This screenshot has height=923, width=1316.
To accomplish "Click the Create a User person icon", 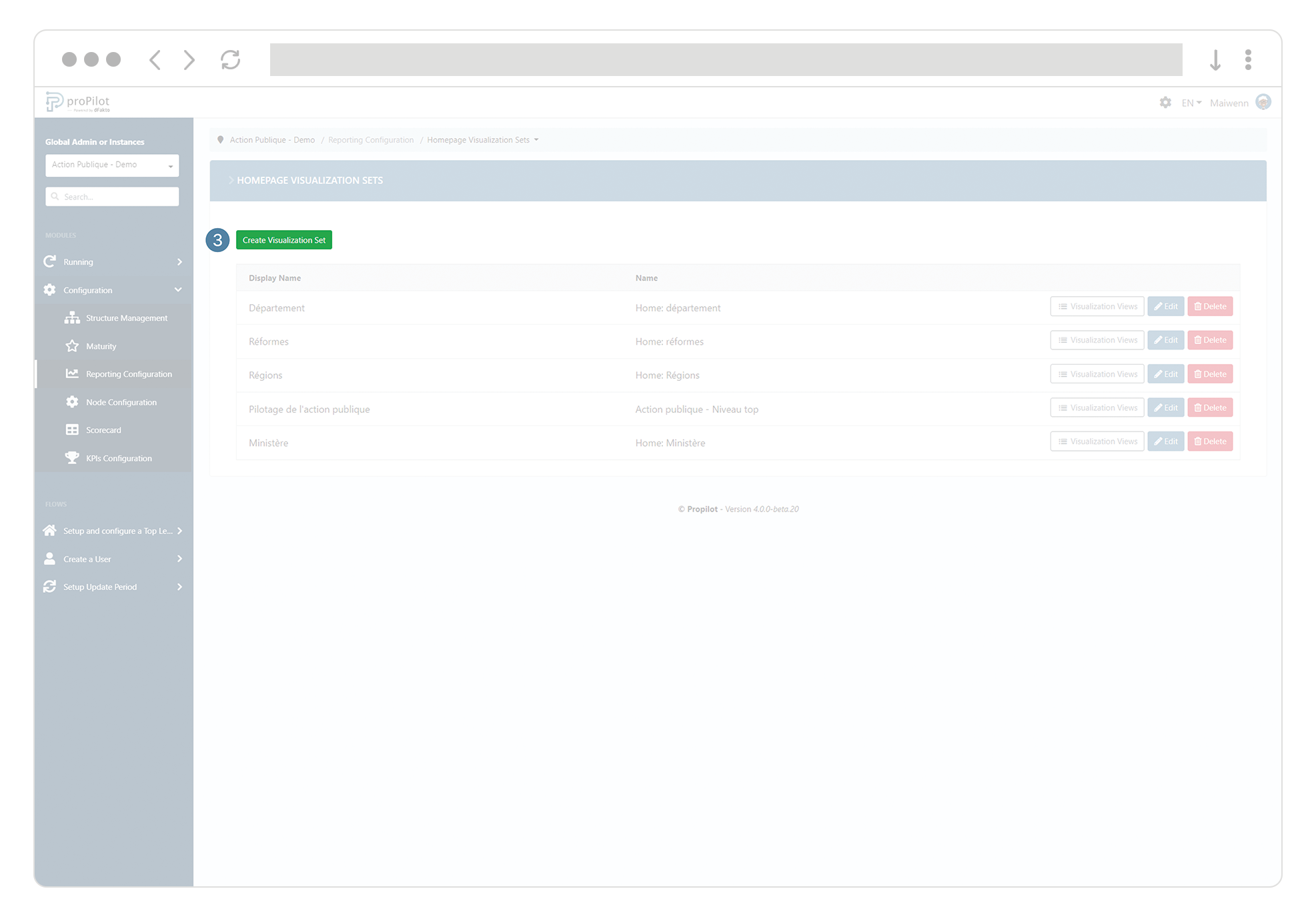I will click(x=49, y=558).
